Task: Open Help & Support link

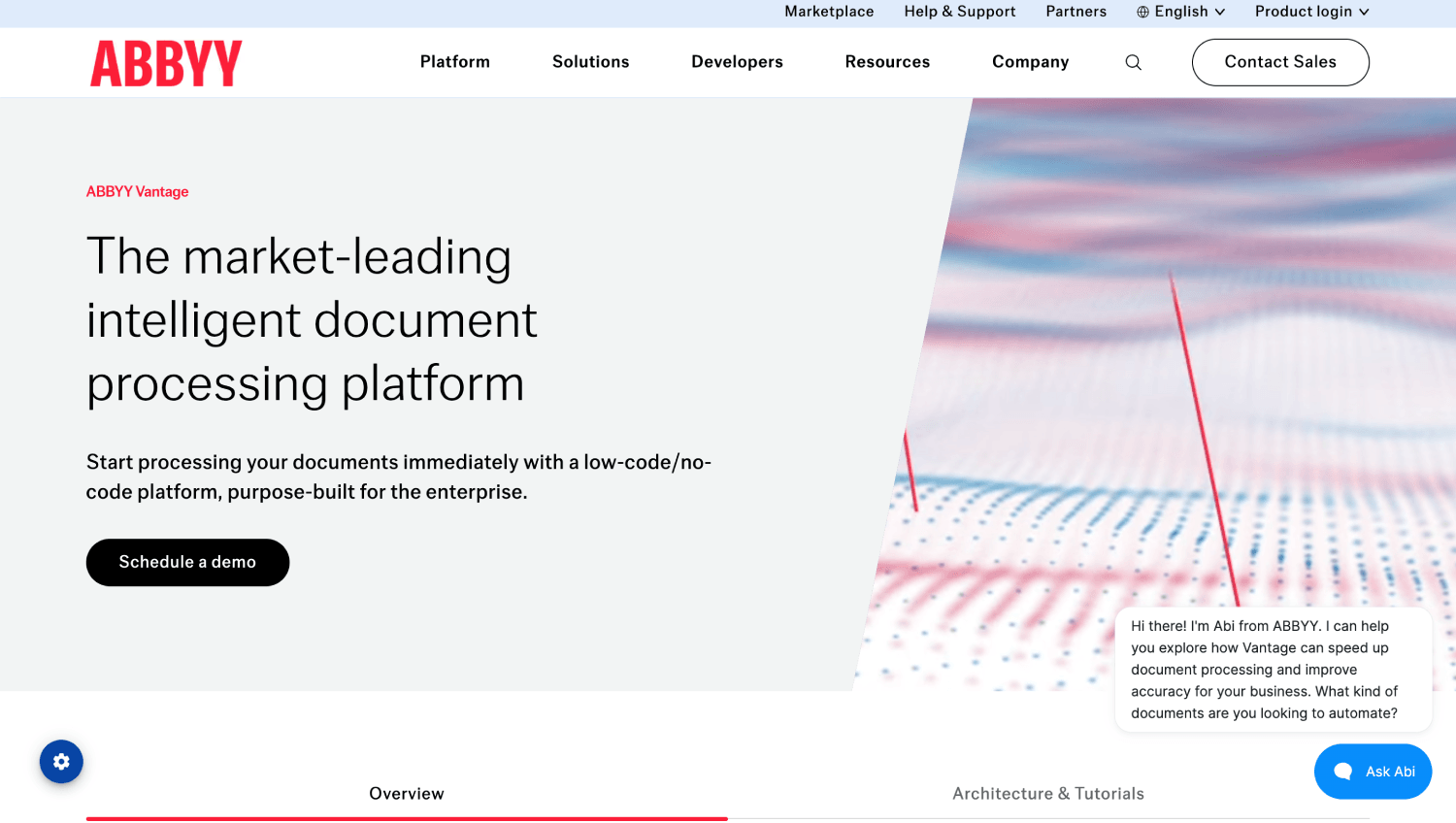Action: pos(960,12)
